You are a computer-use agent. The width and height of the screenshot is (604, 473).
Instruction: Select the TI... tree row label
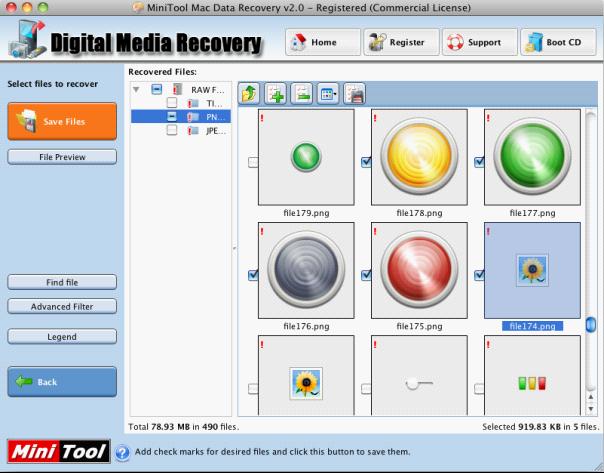click(x=214, y=103)
